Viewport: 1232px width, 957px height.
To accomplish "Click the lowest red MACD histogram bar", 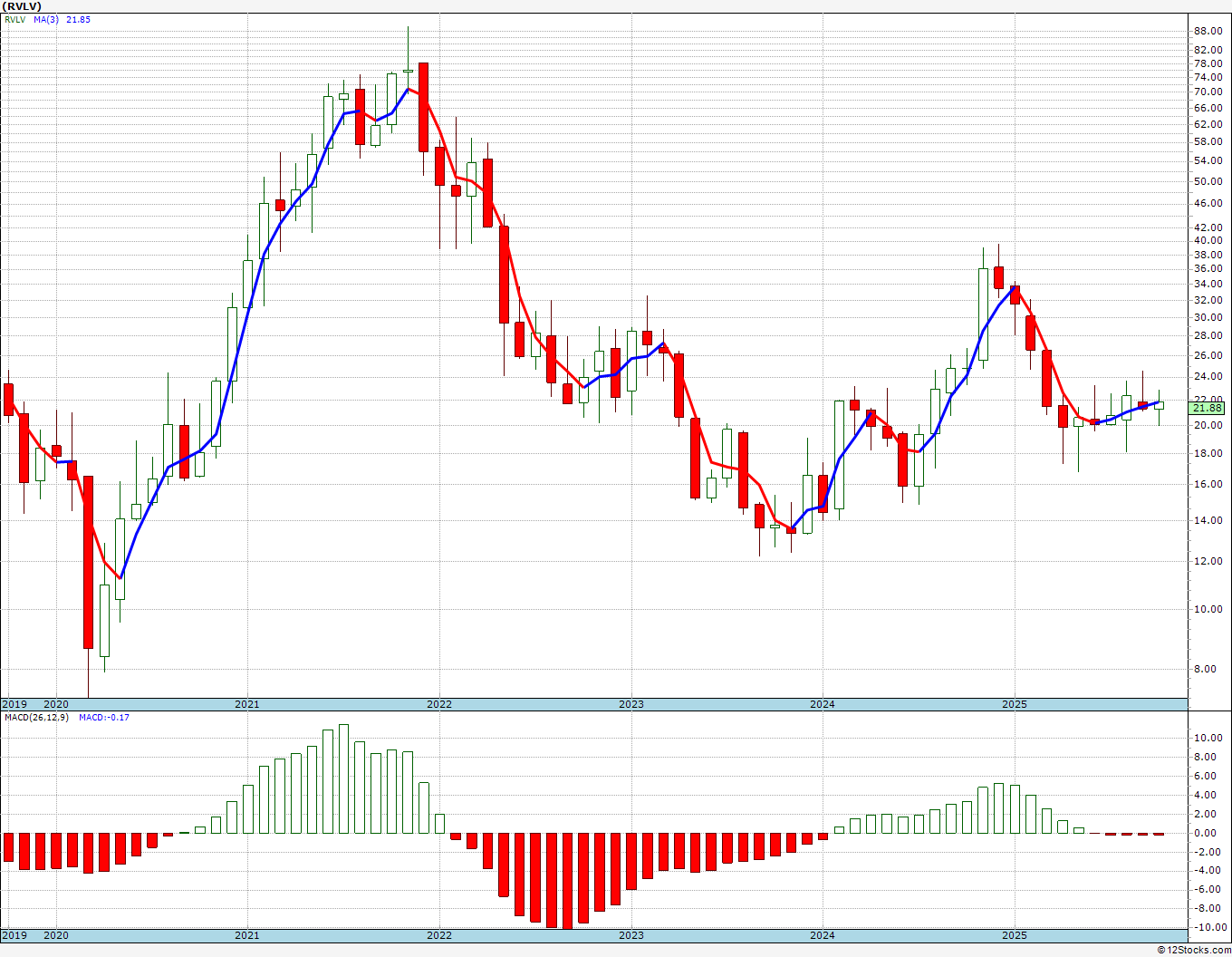I will click(x=567, y=881).
